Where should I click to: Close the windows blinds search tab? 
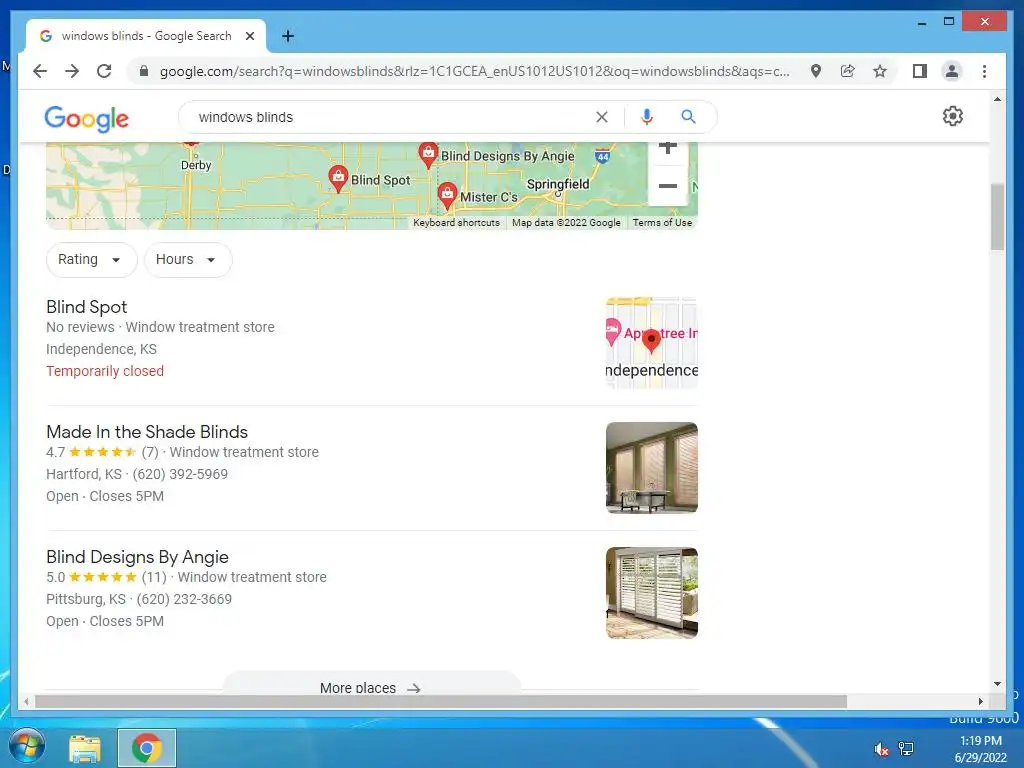249,36
